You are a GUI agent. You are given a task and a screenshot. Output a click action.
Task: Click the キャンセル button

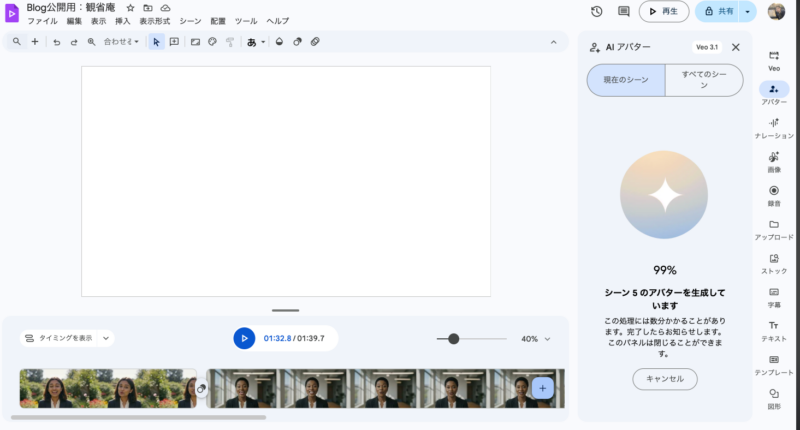[665, 379]
